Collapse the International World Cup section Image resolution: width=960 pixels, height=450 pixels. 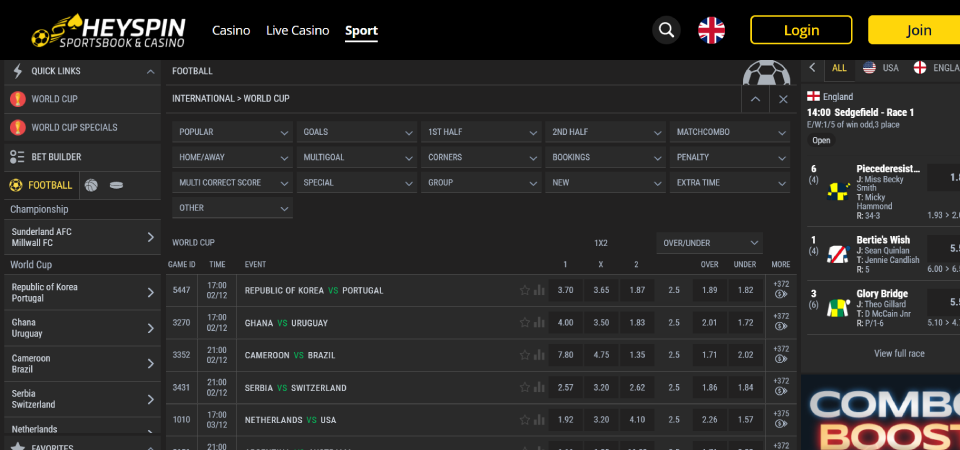click(756, 99)
